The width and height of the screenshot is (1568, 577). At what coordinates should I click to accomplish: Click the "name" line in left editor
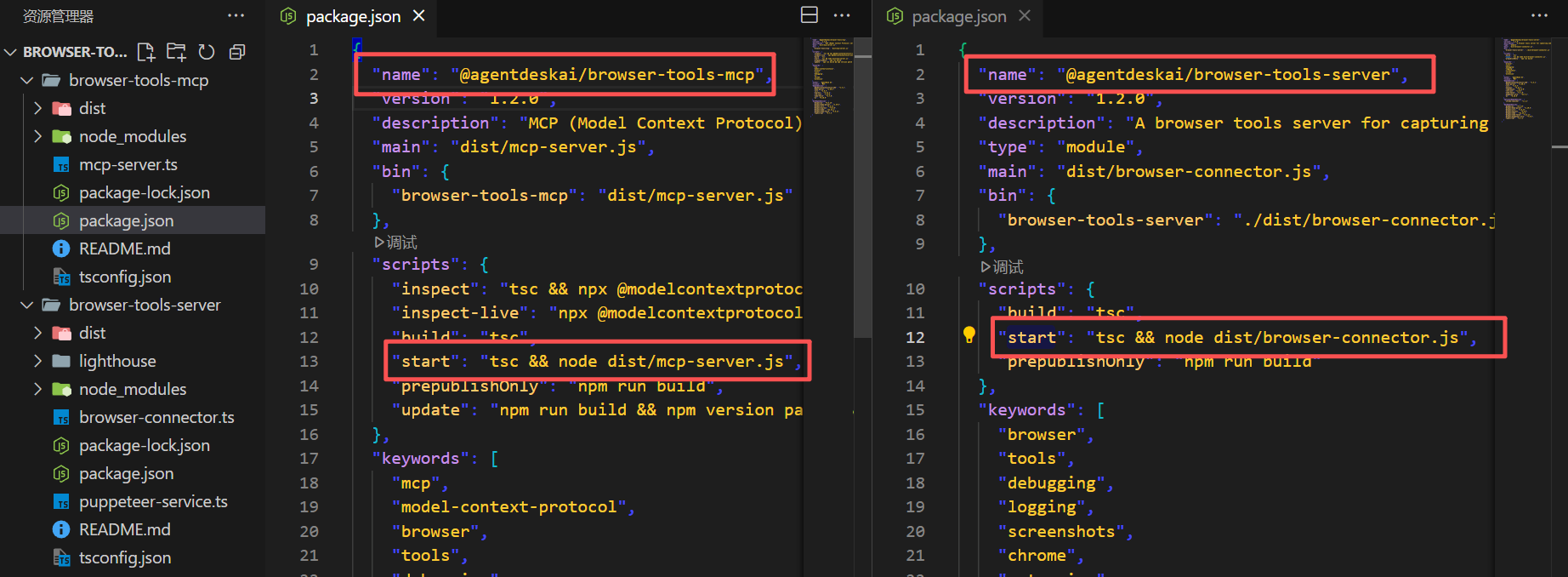(572, 75)
